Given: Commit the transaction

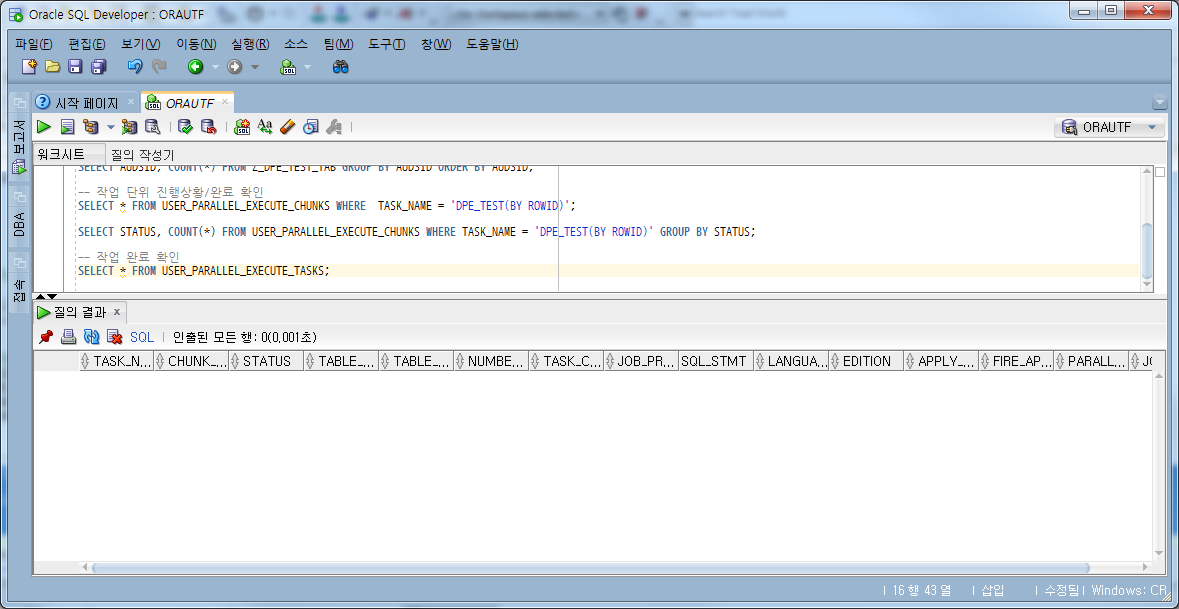Looking at the screenshot, I should 185,127.
